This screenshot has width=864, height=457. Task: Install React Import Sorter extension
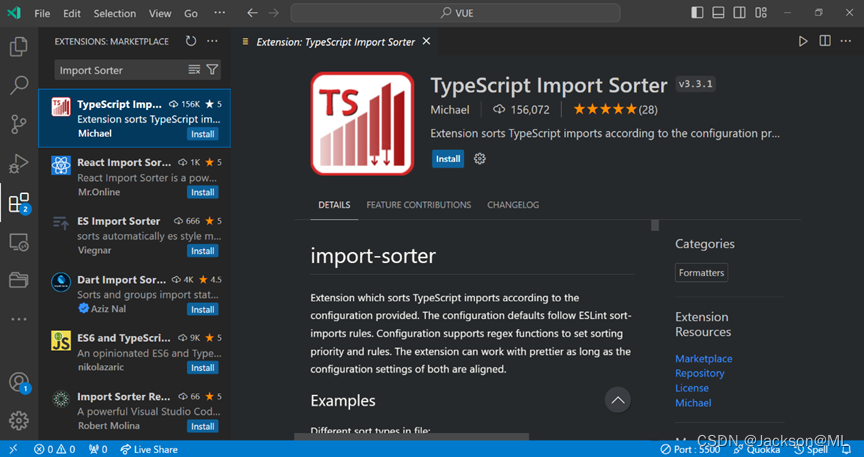click(x=203, y=192)
